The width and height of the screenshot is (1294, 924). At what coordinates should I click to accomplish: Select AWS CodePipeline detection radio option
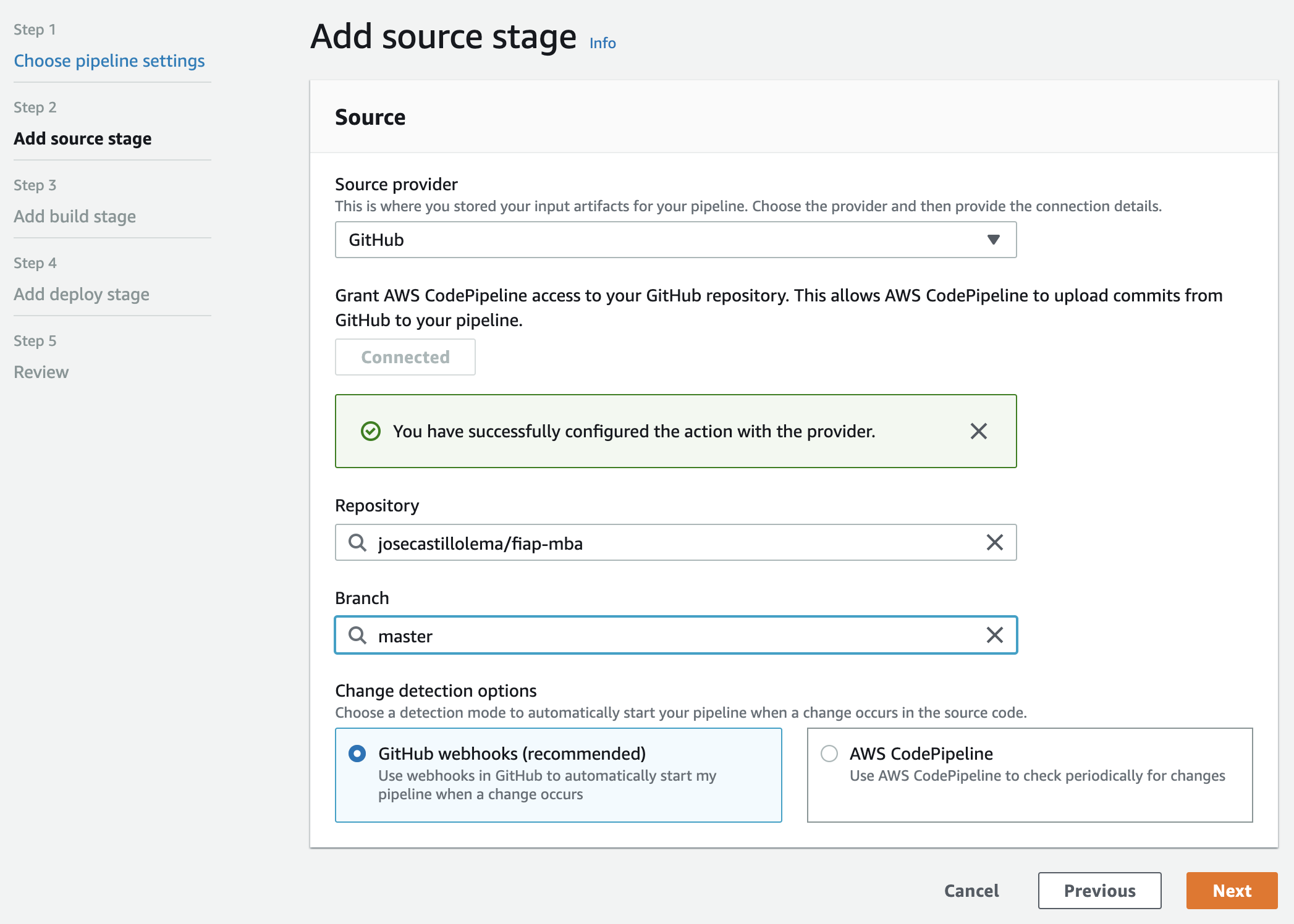[829, 754]
